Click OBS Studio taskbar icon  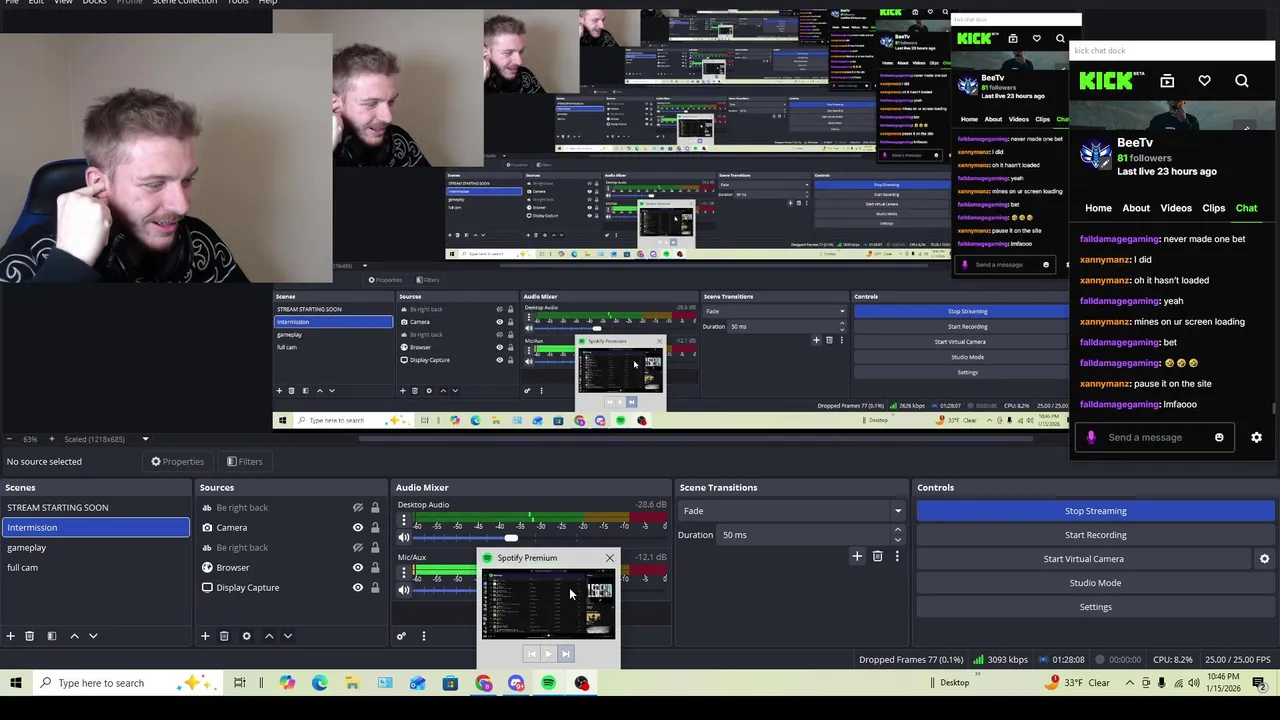click(x=581, y=683)
